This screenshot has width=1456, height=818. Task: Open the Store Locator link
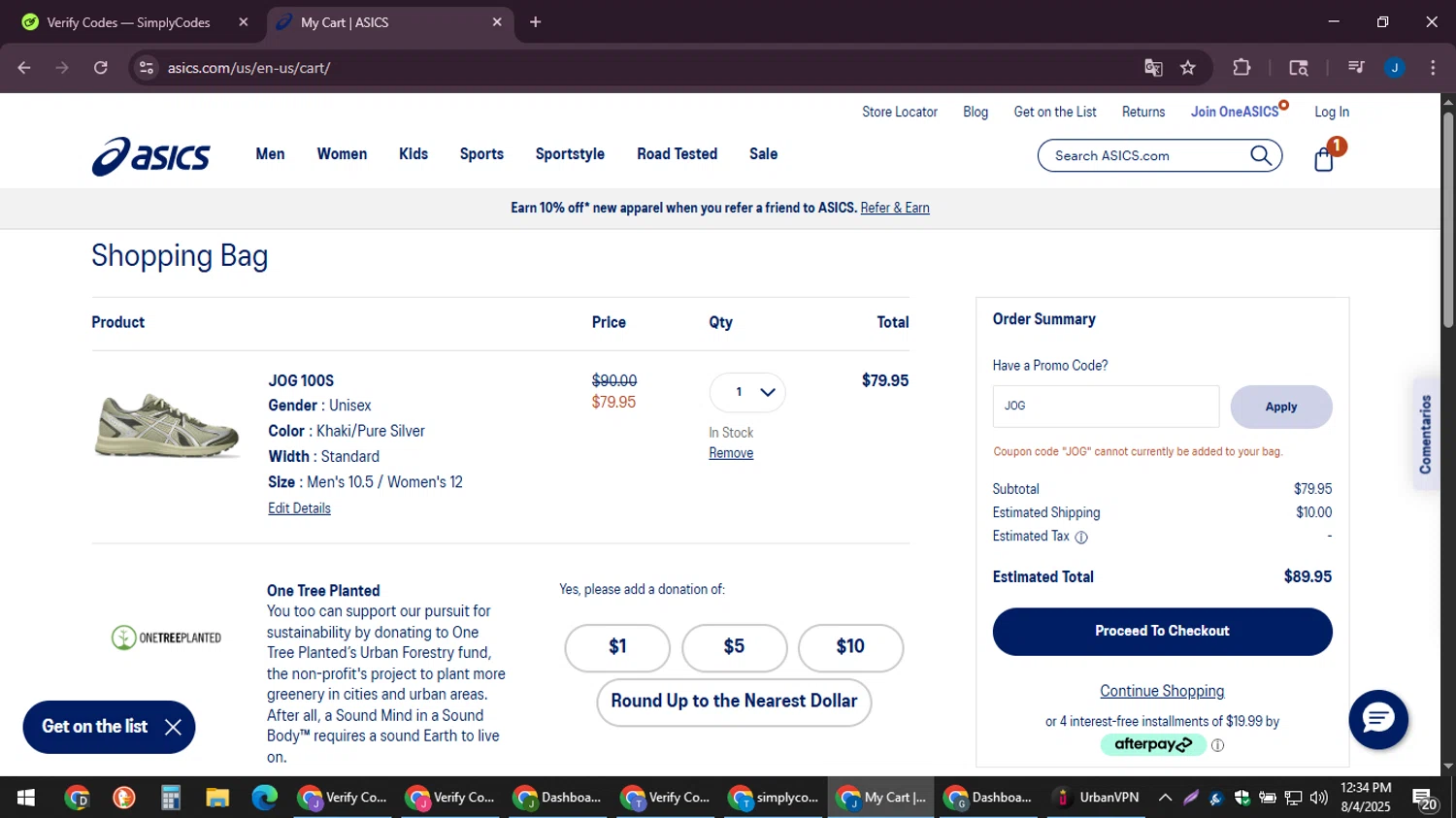900,112
